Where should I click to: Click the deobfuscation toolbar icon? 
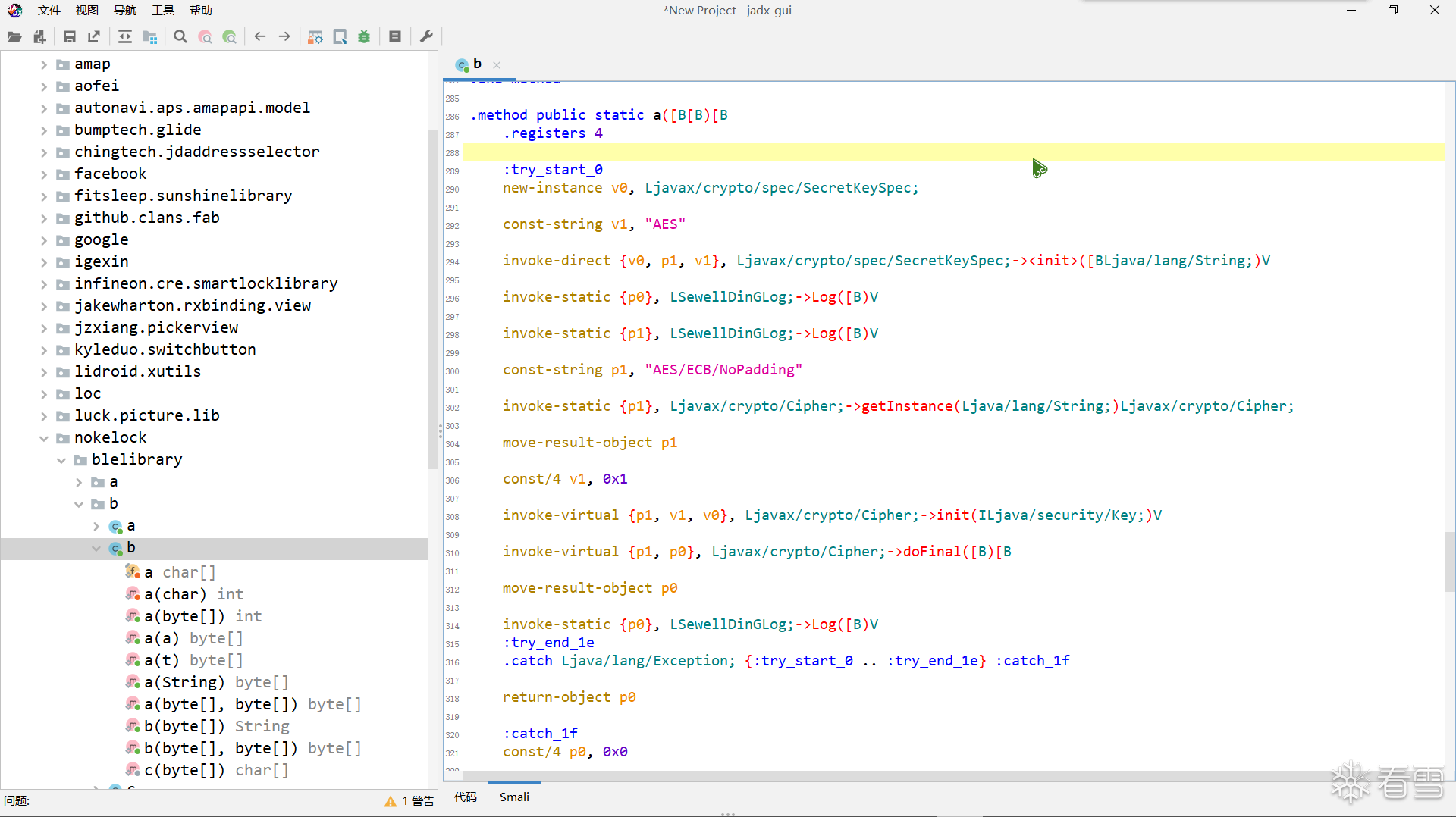coord(315,36)
